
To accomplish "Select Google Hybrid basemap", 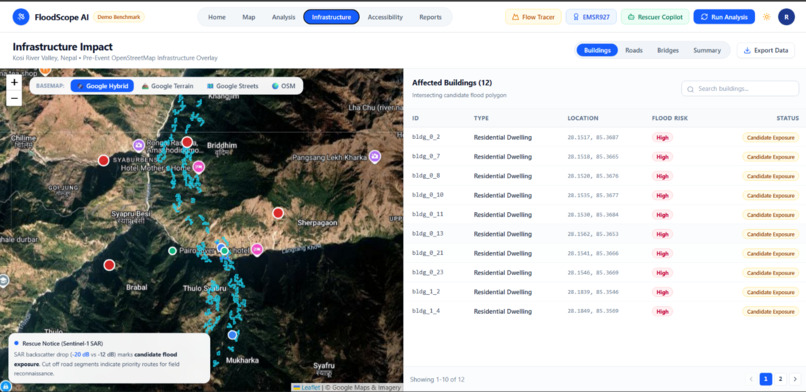I will tap(102, 86).
